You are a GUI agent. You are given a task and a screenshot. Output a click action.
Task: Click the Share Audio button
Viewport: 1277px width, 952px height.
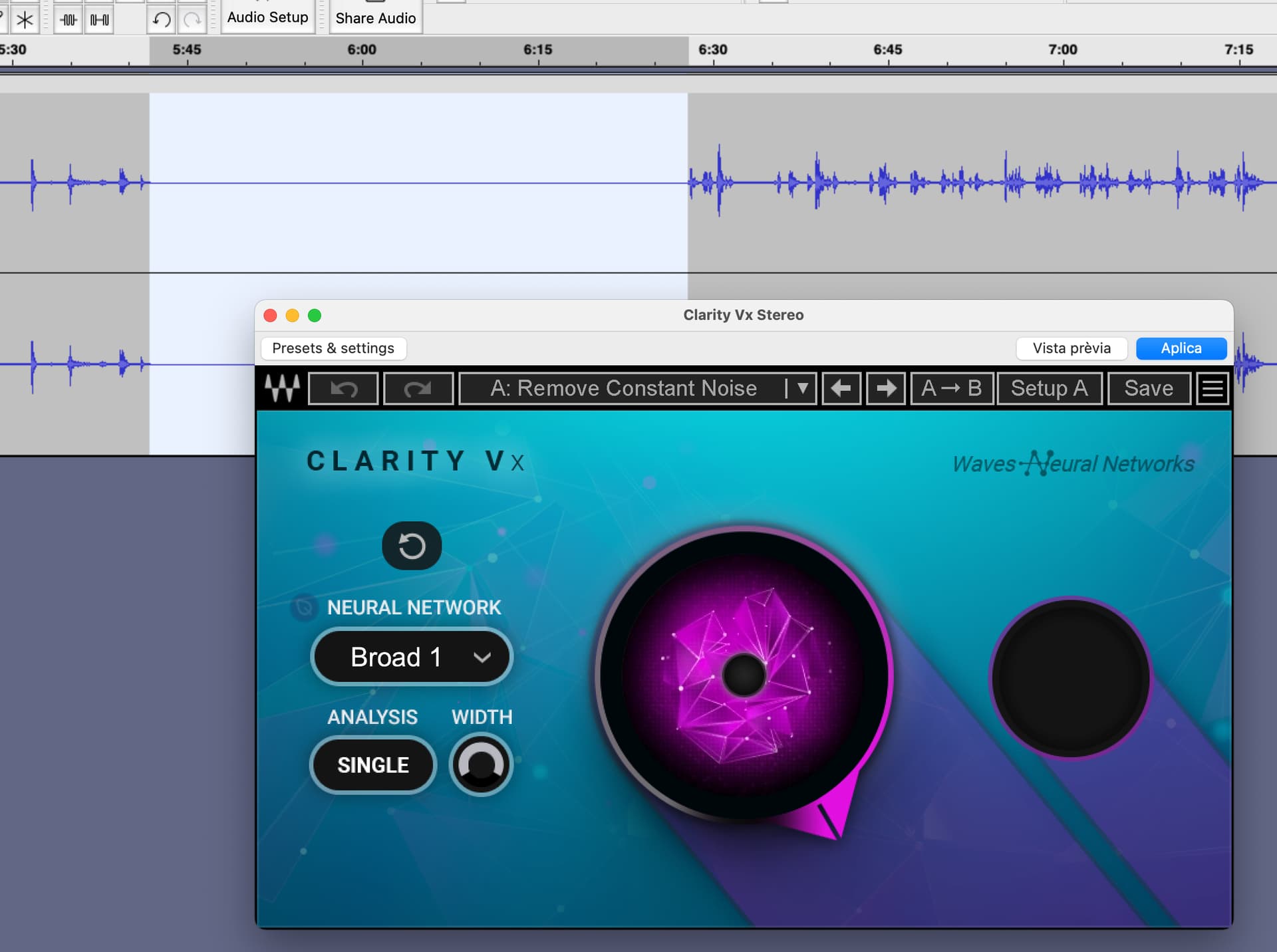375,17
